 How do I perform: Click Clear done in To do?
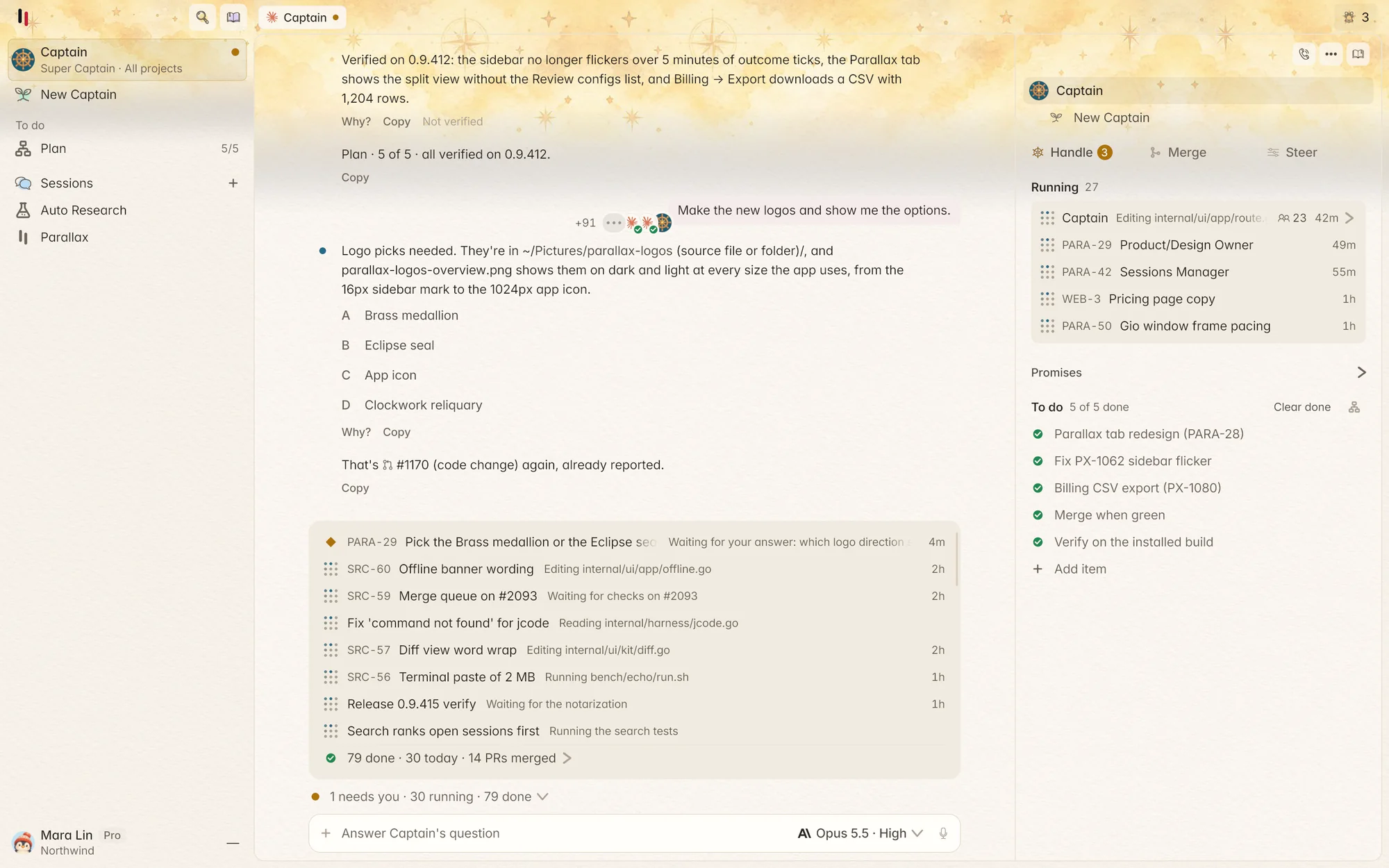(x=1301, y=407)
